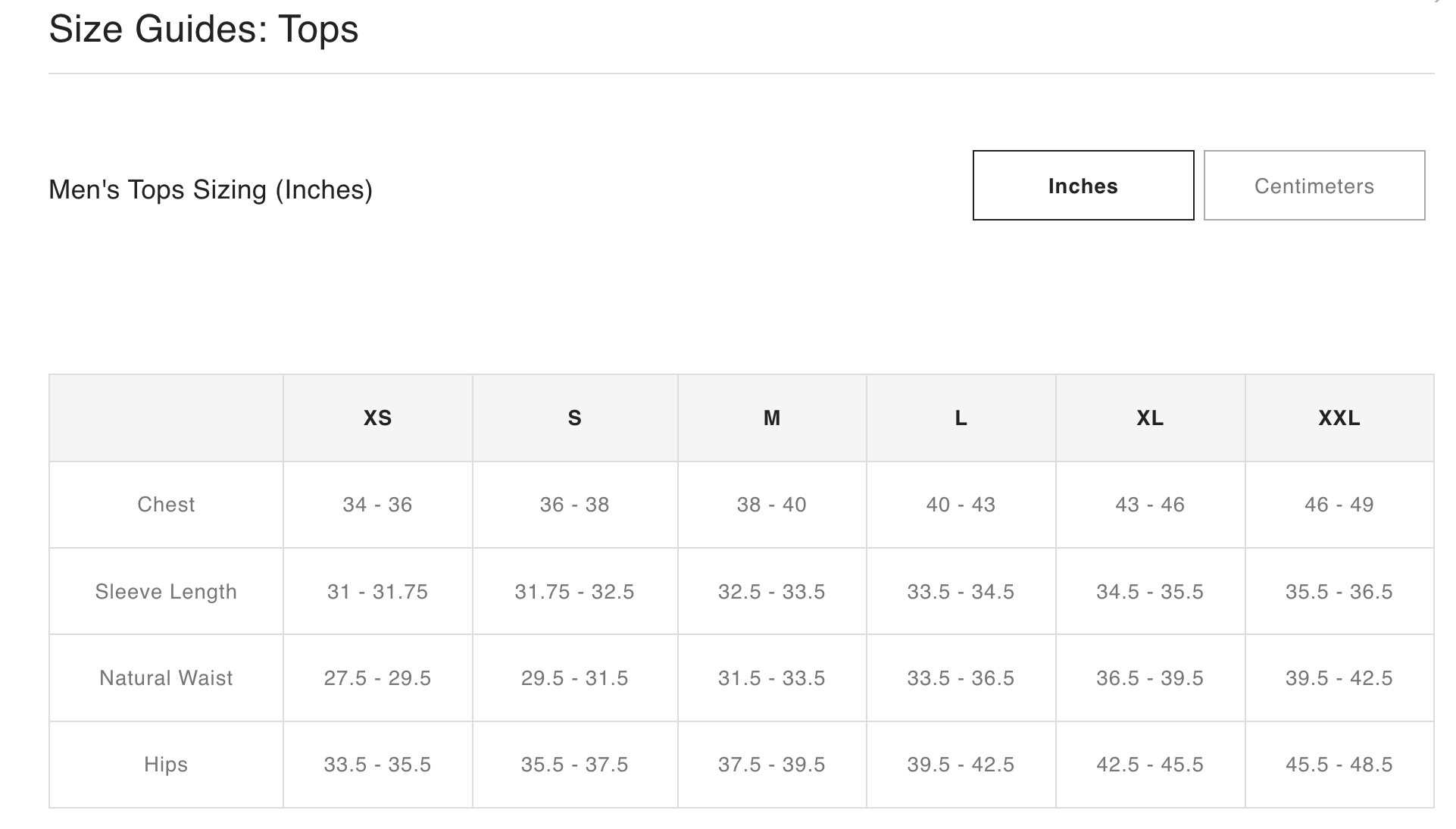
Task: Click the M size column header
Action: point(771,418)
